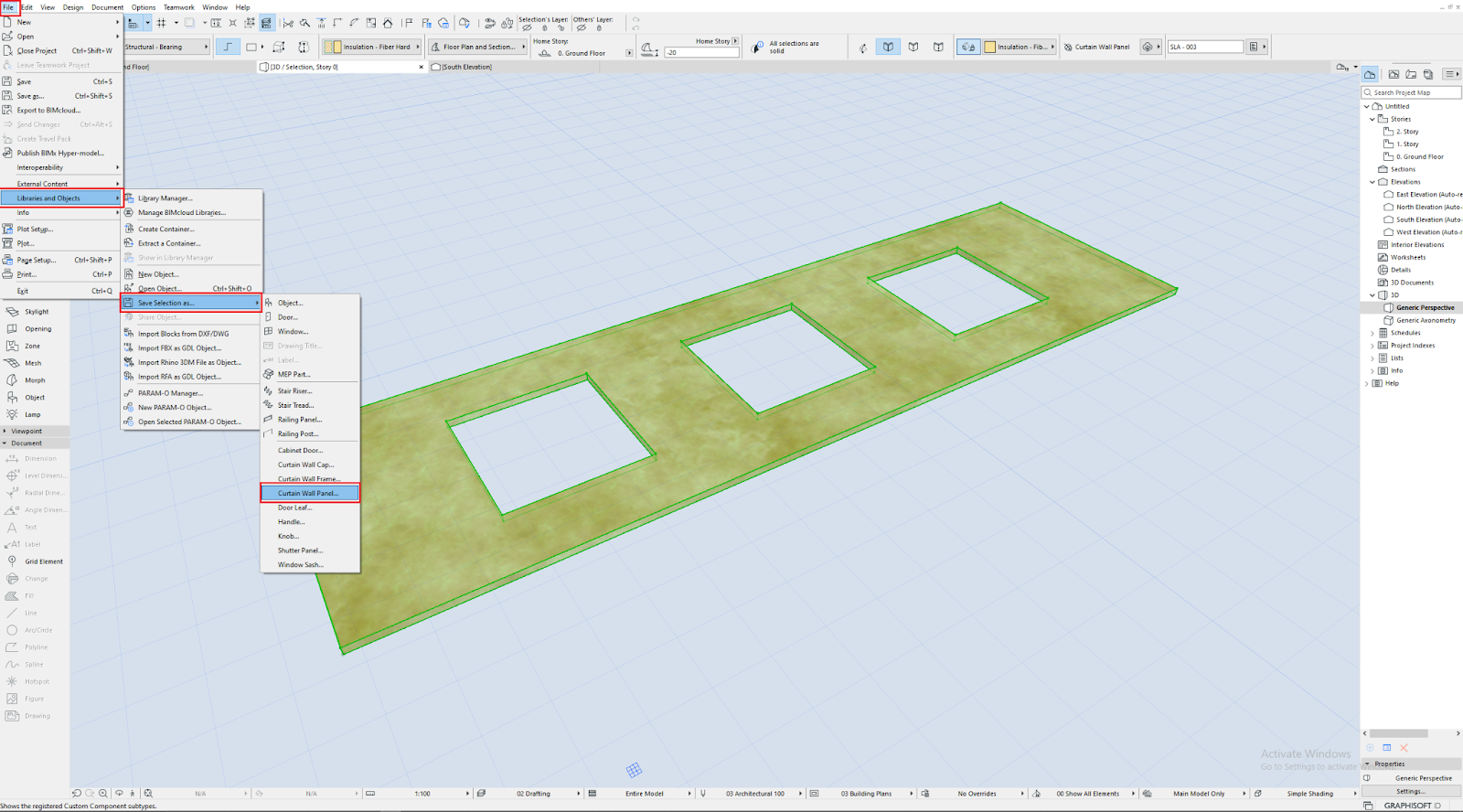
Task: Select the Morph tool
Action: (35, 380)
